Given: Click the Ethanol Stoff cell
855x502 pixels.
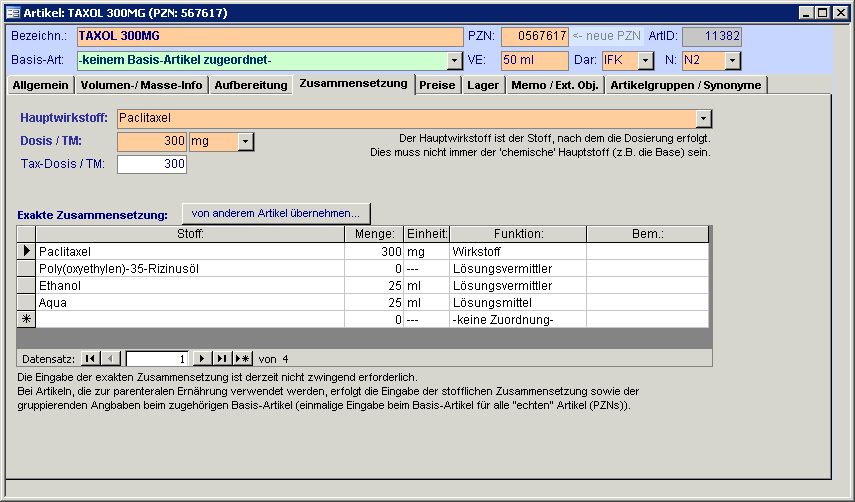Looking at the screenshot, I should click(x=190, y=285).
